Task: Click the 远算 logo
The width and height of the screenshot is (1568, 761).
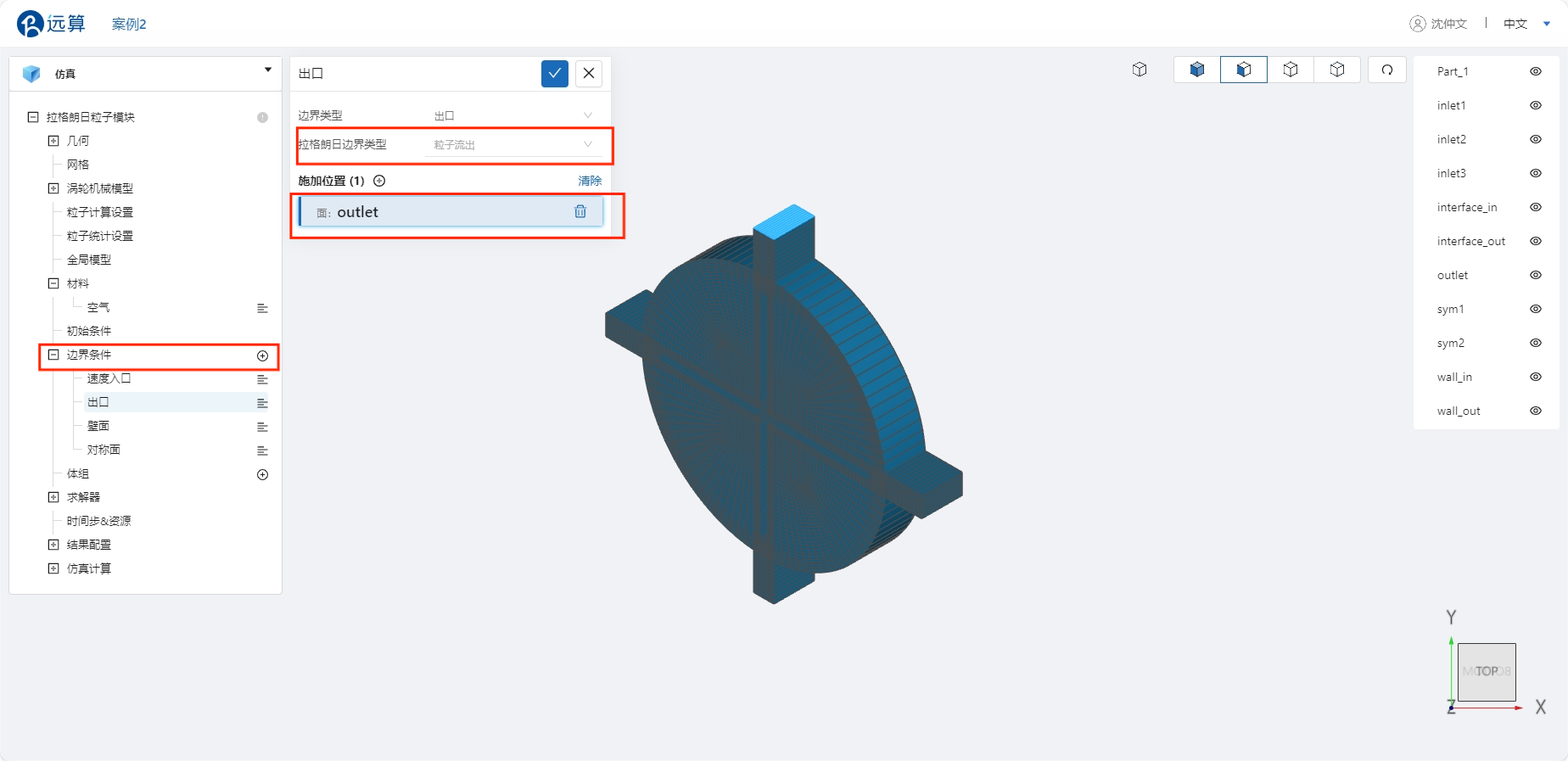Action: click(x=51, y=24)
